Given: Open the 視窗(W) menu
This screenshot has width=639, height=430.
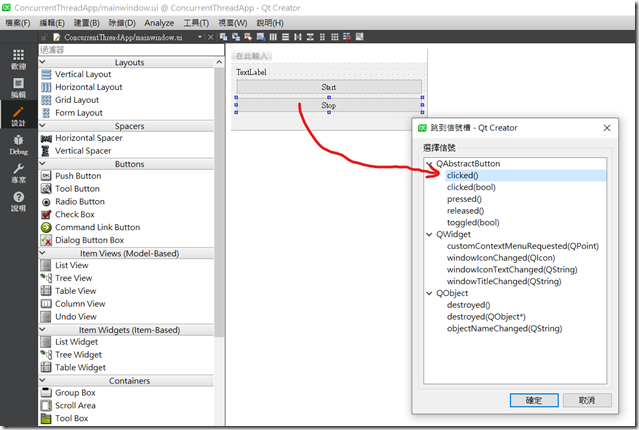Looking at the screenshot, I should coord(232,23).
